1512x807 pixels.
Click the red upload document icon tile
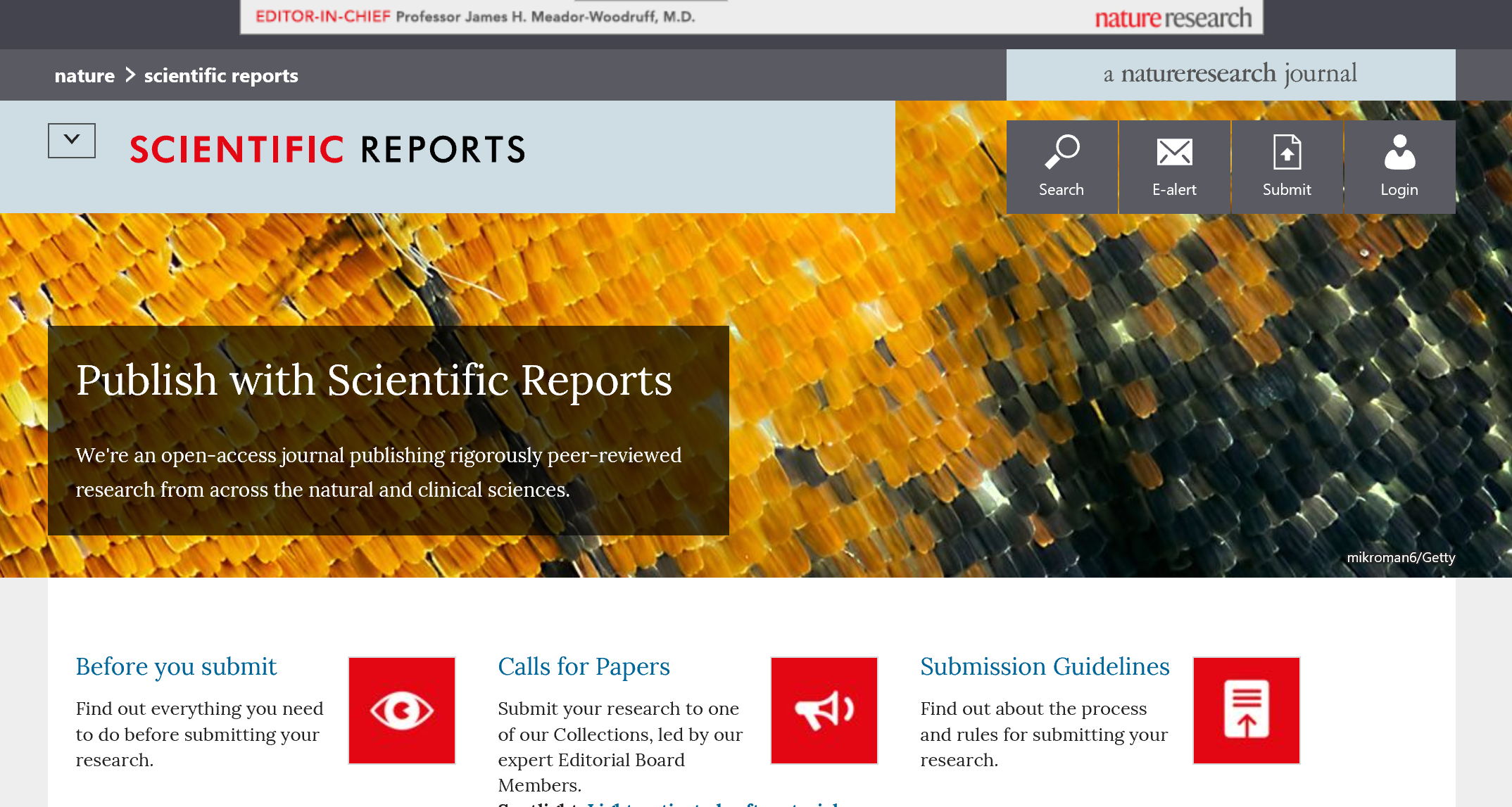[1247, 710]
